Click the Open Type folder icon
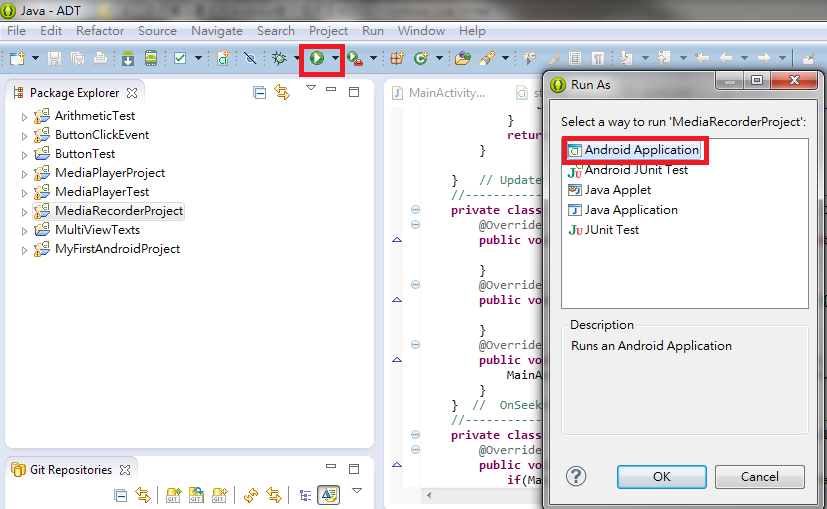 (x=463, y=58)
